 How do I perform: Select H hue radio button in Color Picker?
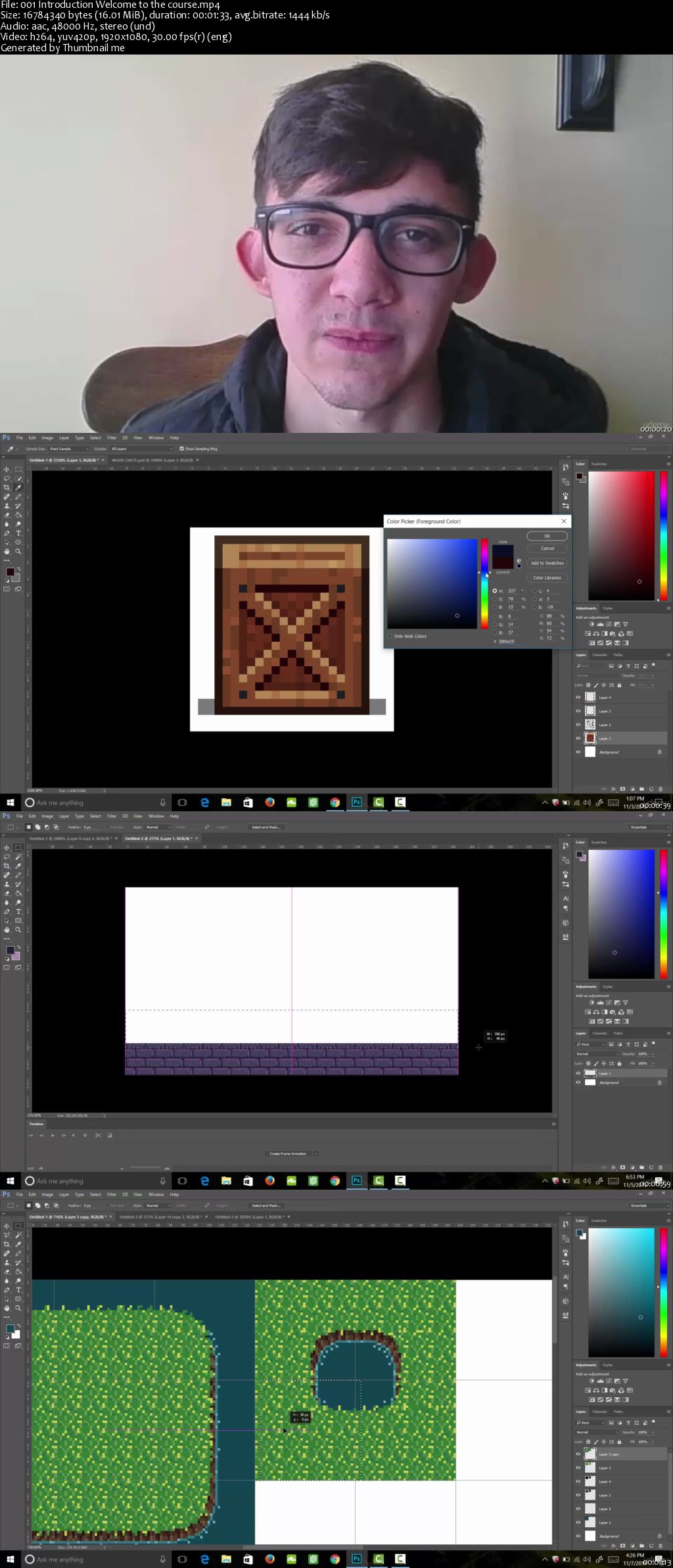[x=494, y=591]
